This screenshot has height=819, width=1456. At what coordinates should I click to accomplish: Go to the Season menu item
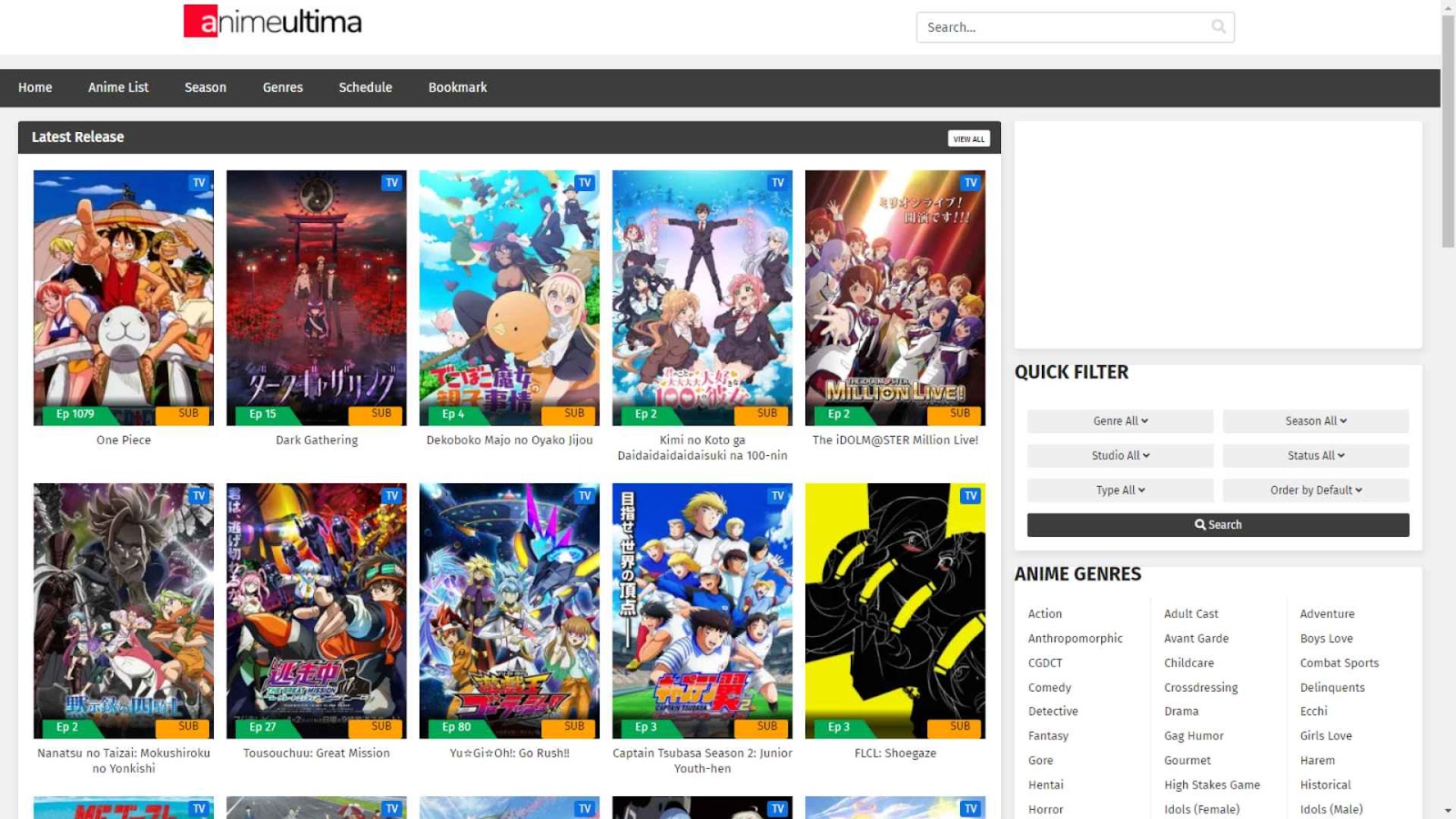206,87
